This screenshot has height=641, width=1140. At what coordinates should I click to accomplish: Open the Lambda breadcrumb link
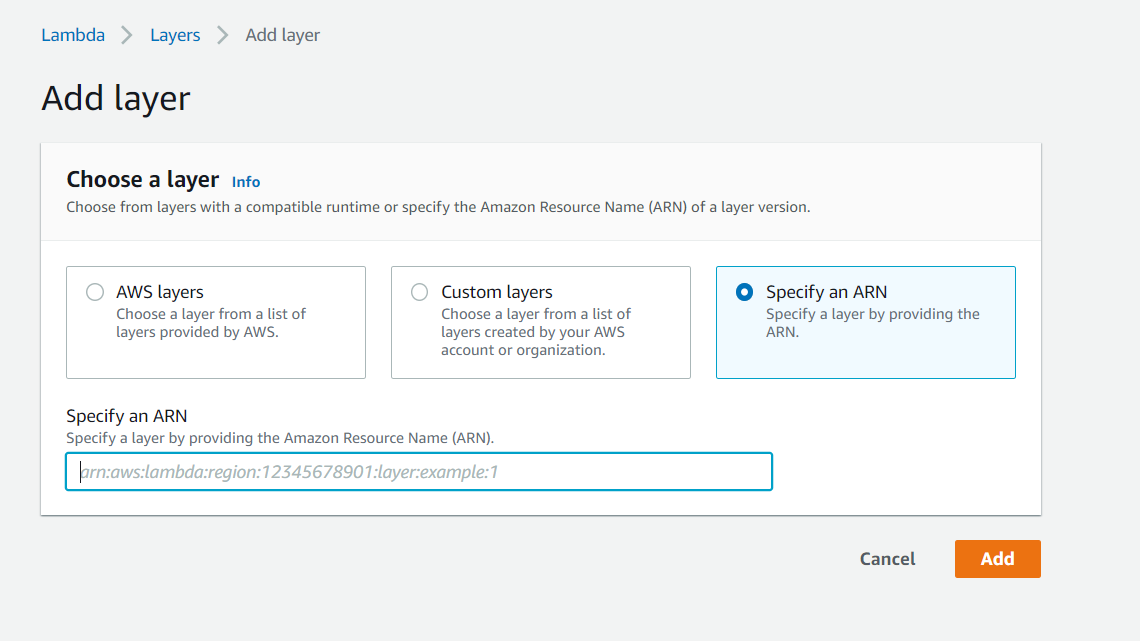tap(72, 35)
